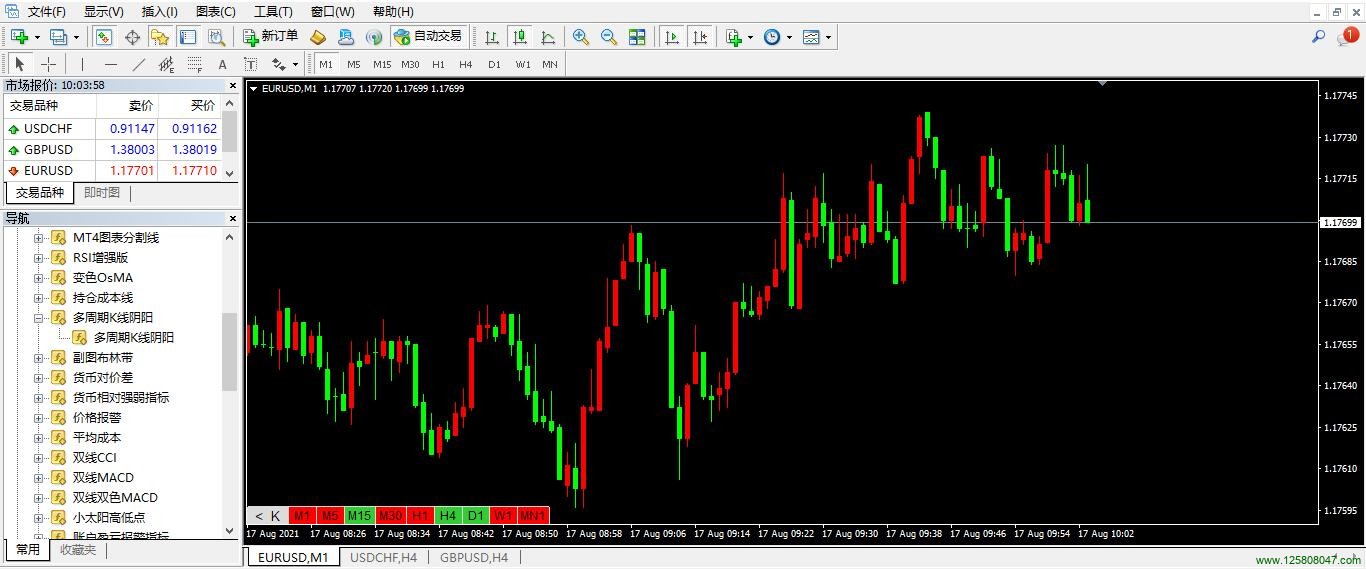Select H4 timeframe in toolbar
The image size is (1366, 569).
click(466, 64)
